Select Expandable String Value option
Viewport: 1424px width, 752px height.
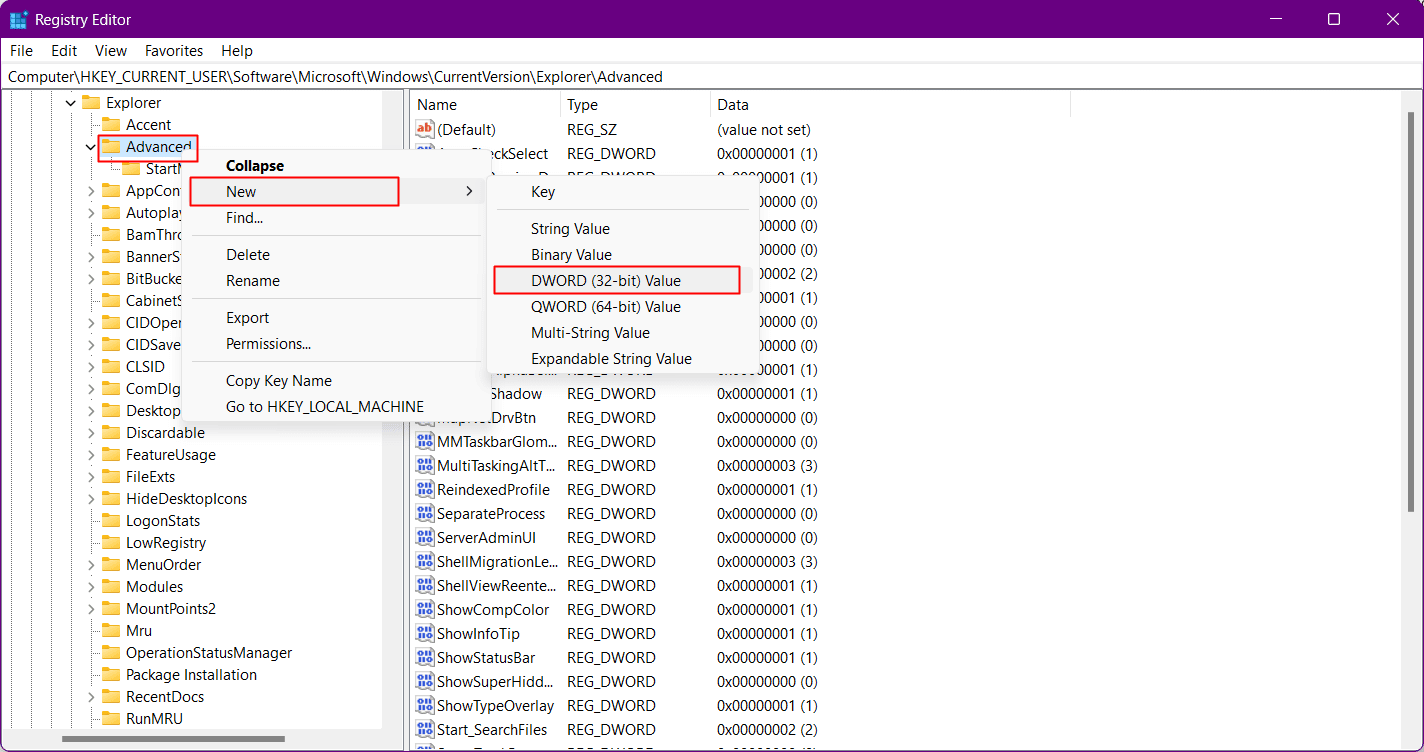[x=623, y=358]
